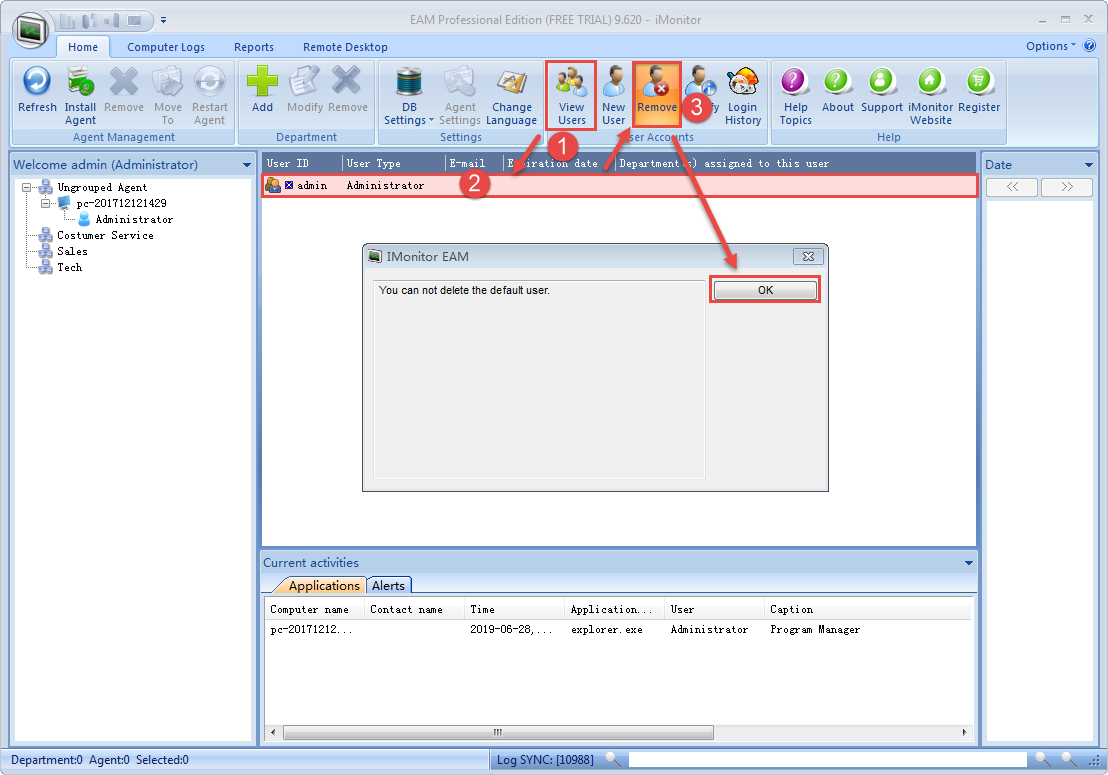Open the Computer Logs tab
This screenshot has height=775, width=1108.
pyautogui.click(x=166, y=47)
